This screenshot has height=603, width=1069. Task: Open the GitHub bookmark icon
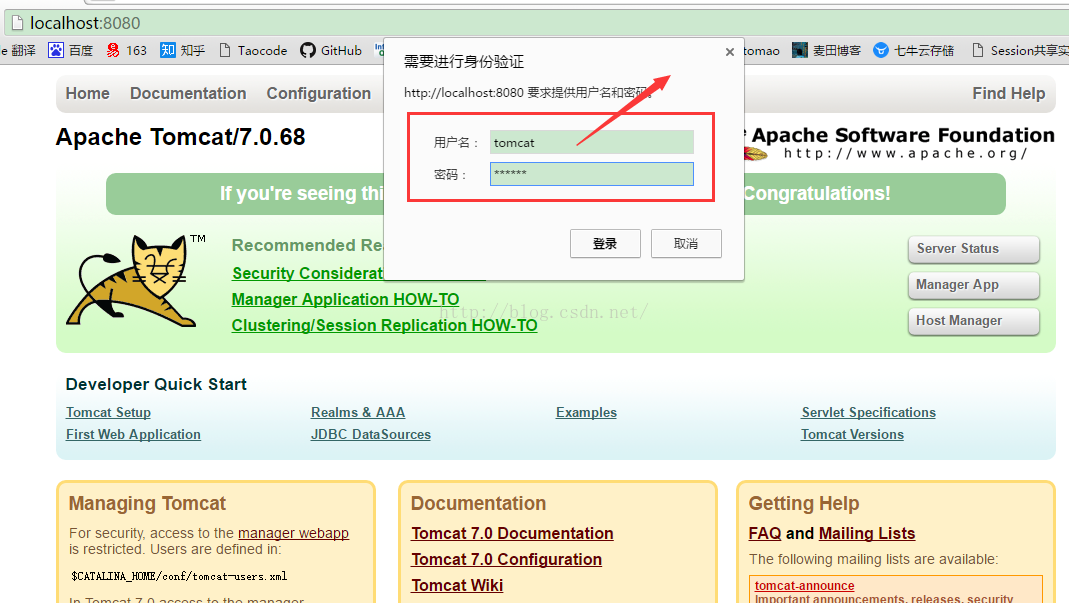pos(307,50)
